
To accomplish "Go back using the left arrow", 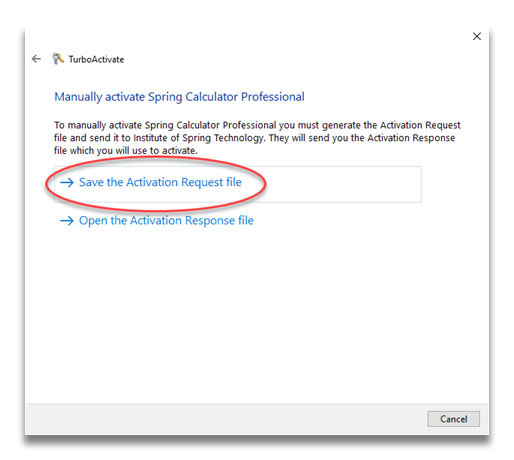I will tap(36, 59).
